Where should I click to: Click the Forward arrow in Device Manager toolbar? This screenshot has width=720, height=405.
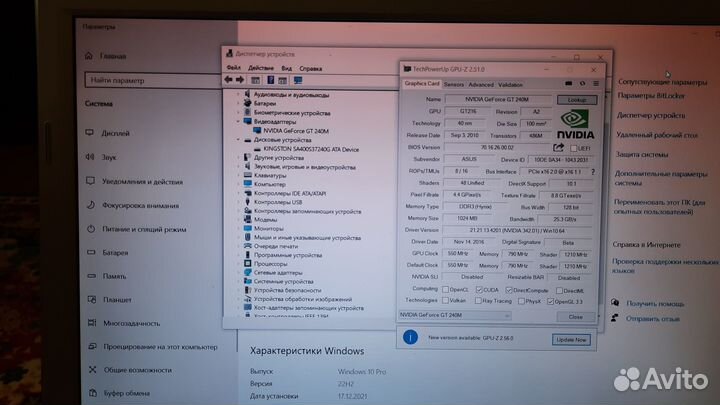tap(240, 80)
